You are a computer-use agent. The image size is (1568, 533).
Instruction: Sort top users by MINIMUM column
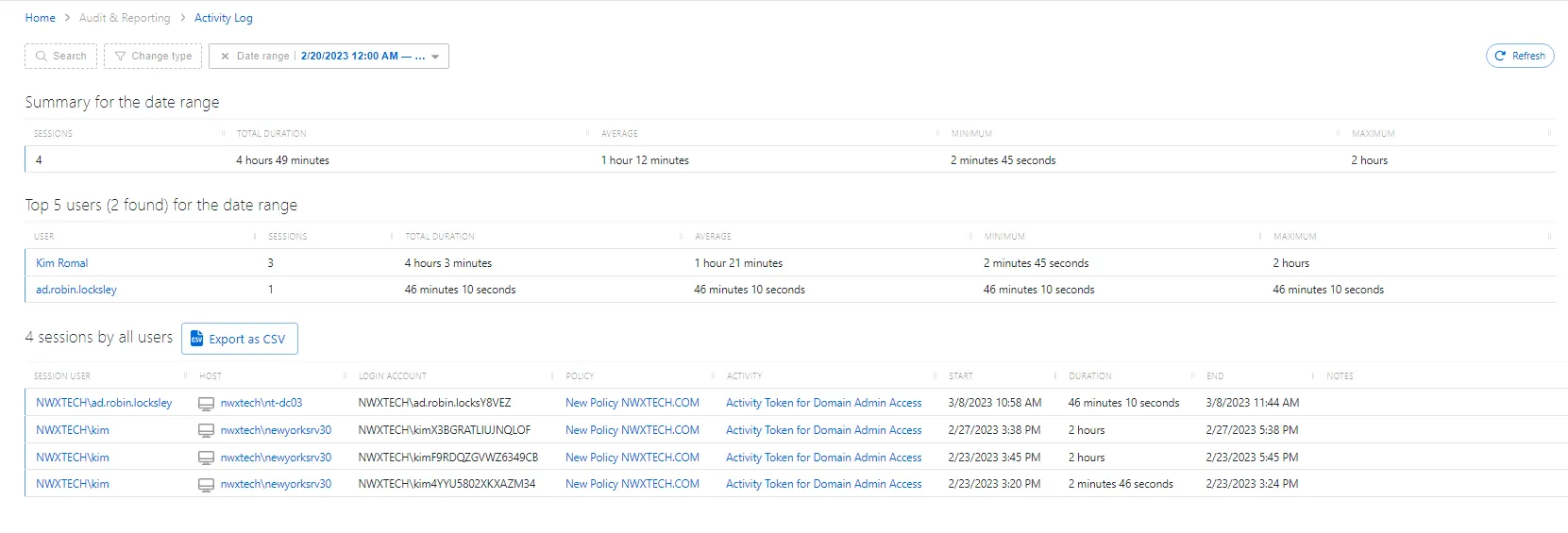pos(1004,237)
